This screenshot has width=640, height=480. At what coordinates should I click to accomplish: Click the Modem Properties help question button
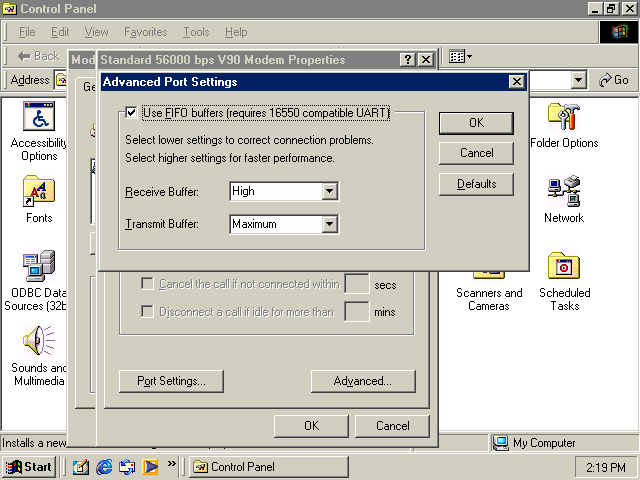point(407,60)
